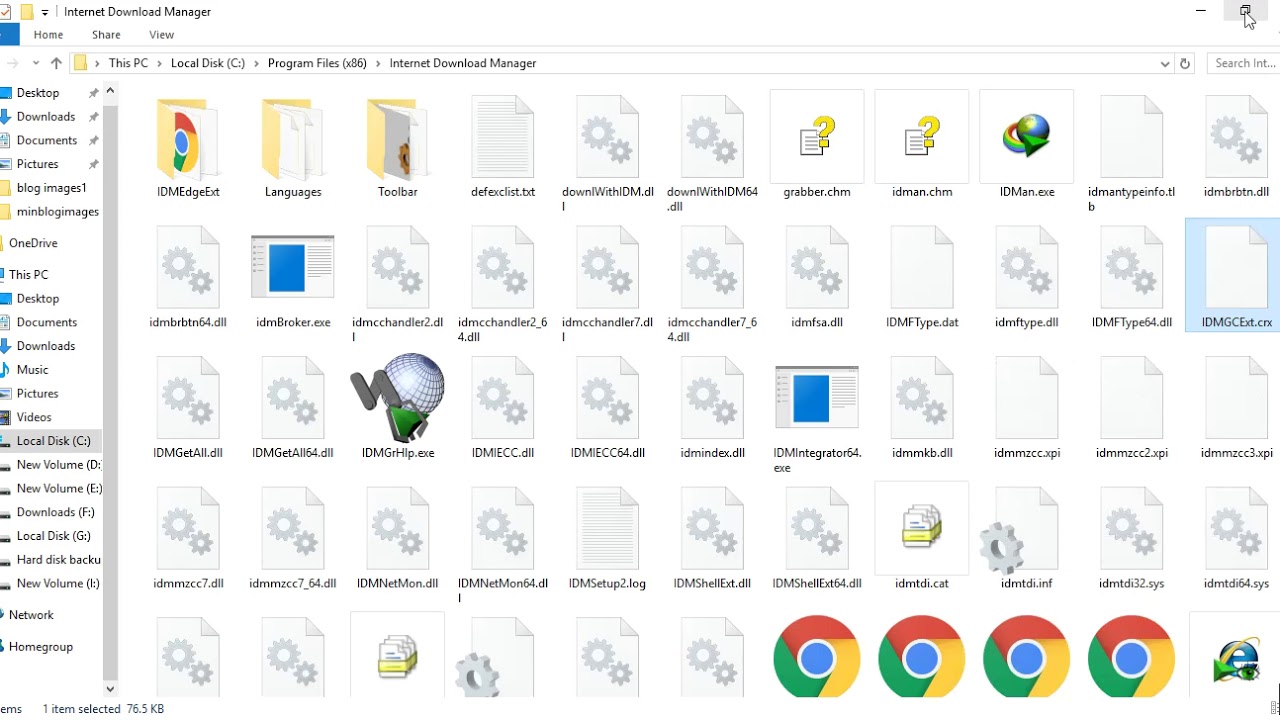
Task: Open the Home ribbon tab
Action: pyautogui.click(x=48, y=35)
